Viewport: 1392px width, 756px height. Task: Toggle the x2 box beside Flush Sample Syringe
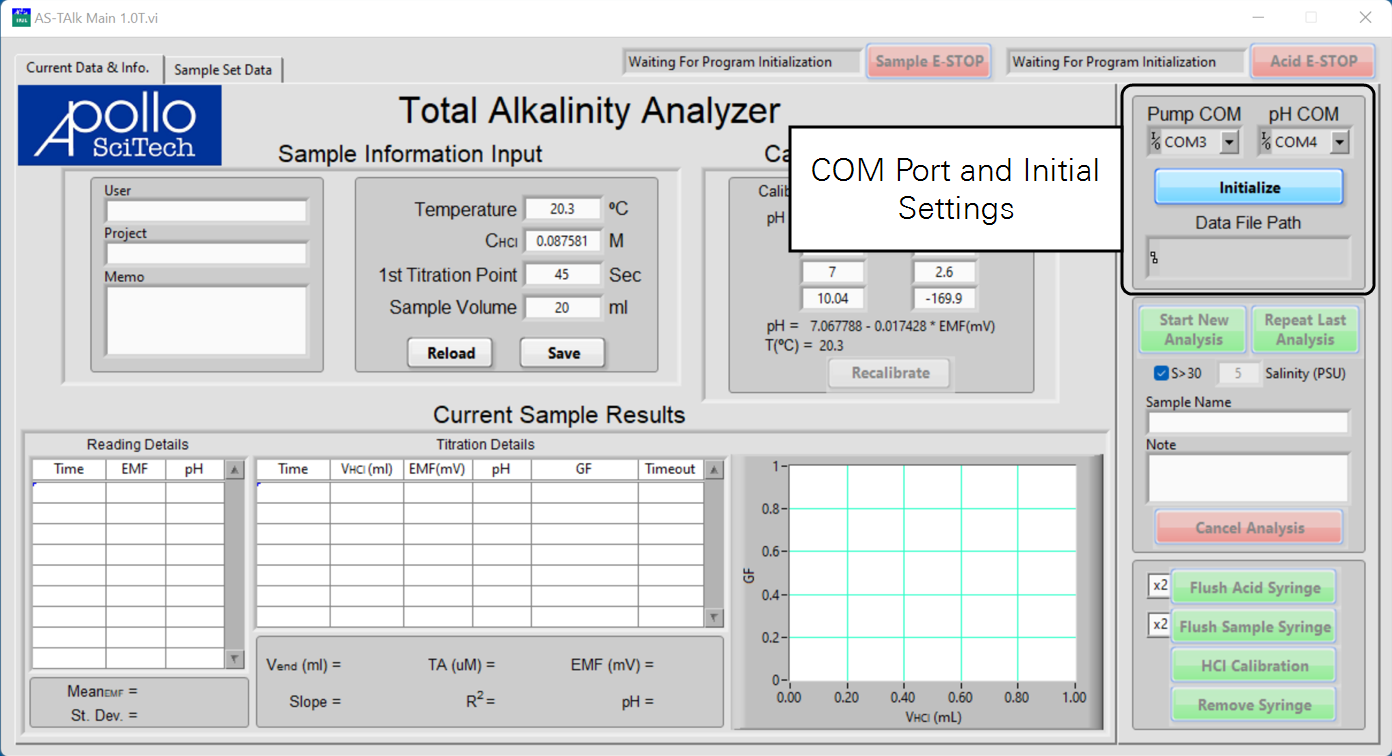[x=1159, y=626]
